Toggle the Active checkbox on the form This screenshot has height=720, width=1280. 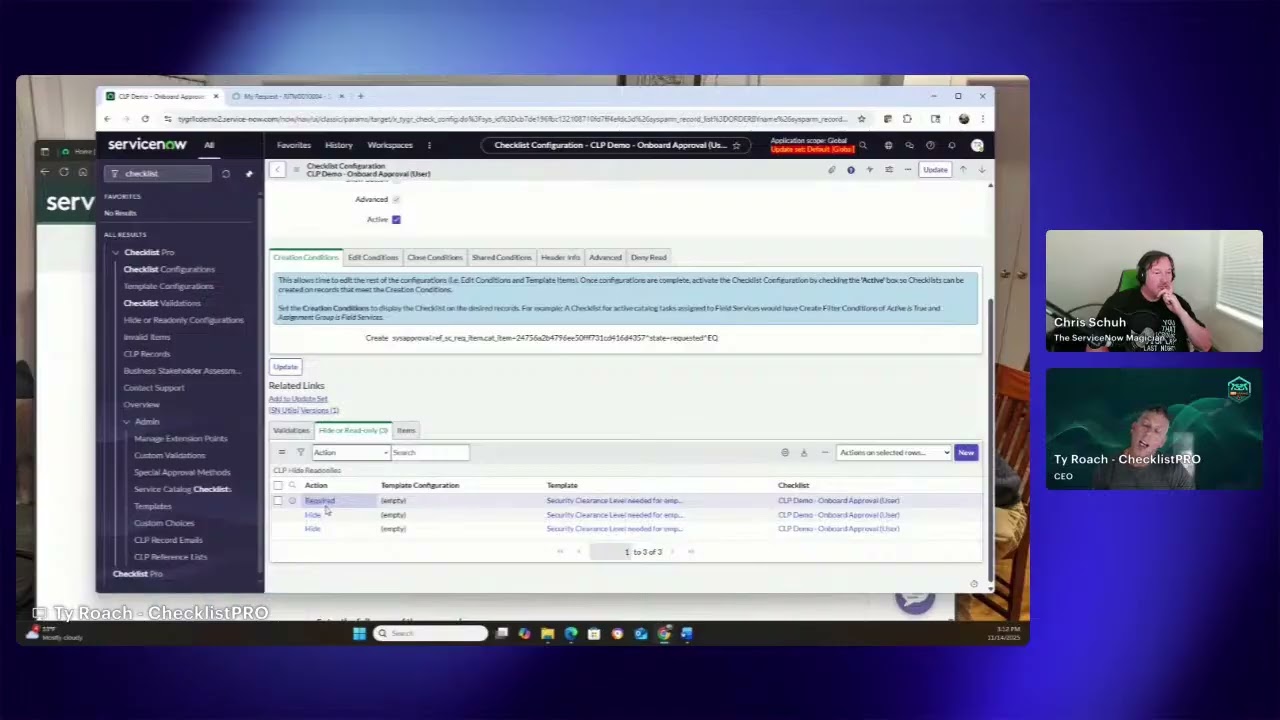click(x=395, y=219)
